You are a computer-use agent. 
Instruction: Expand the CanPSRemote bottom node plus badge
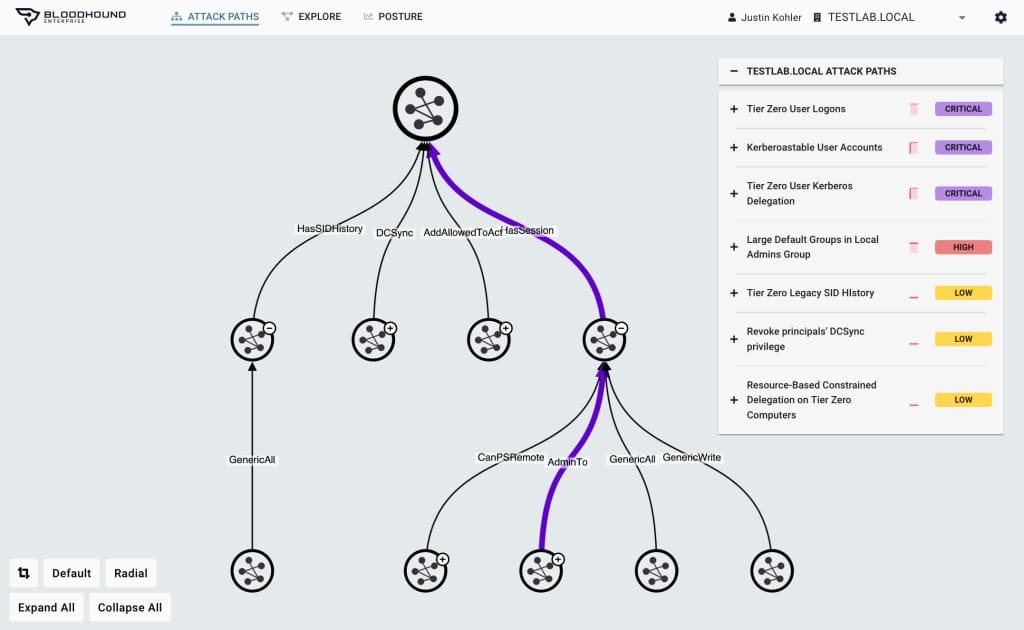click(443, 559)
